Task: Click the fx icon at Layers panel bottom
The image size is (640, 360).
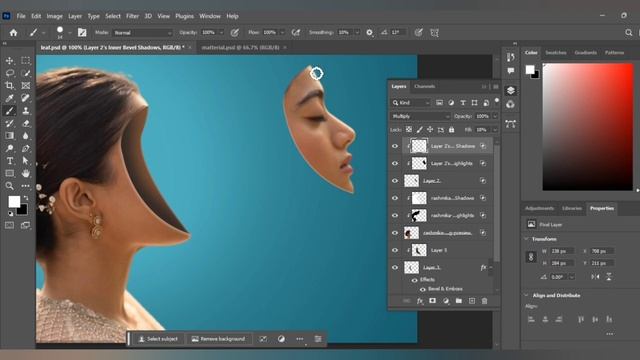Action: [420, 301]
